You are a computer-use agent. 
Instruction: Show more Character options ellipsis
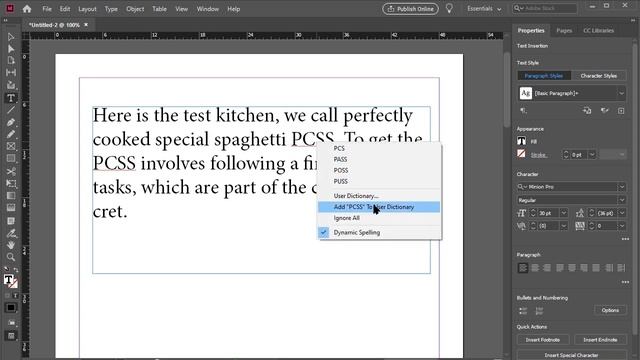point(625,239)
